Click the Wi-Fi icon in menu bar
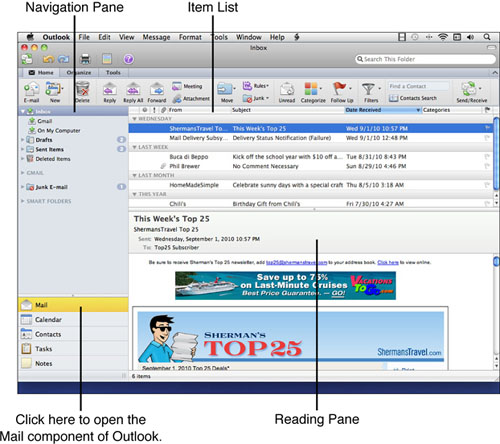Viewport: 500px width, 444px height. click(x=443, y=37)
